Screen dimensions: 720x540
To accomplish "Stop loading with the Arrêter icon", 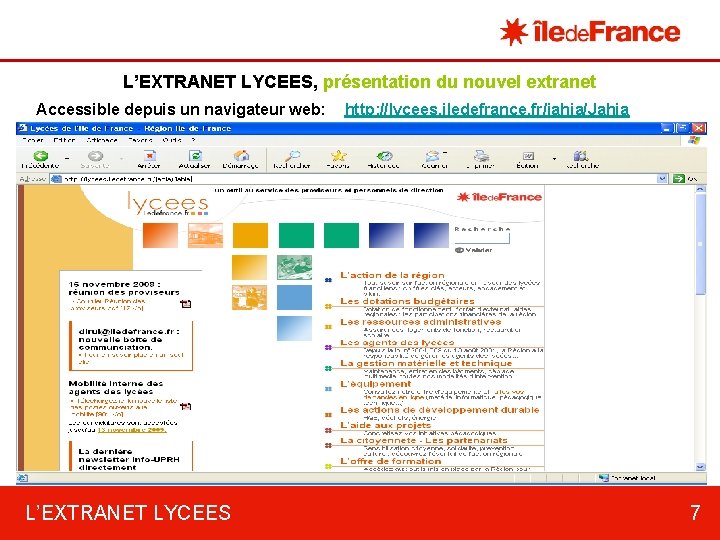I will (149, 156).
